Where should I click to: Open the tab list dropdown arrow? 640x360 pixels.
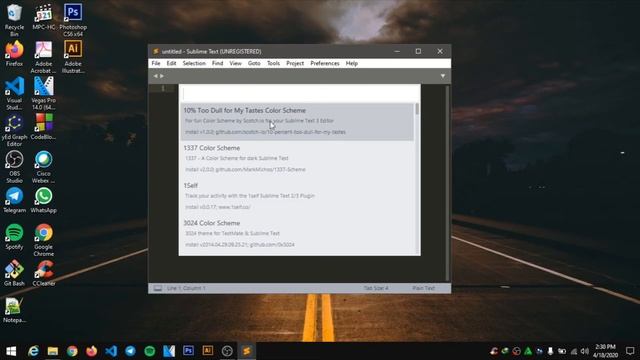click(443, 76)
